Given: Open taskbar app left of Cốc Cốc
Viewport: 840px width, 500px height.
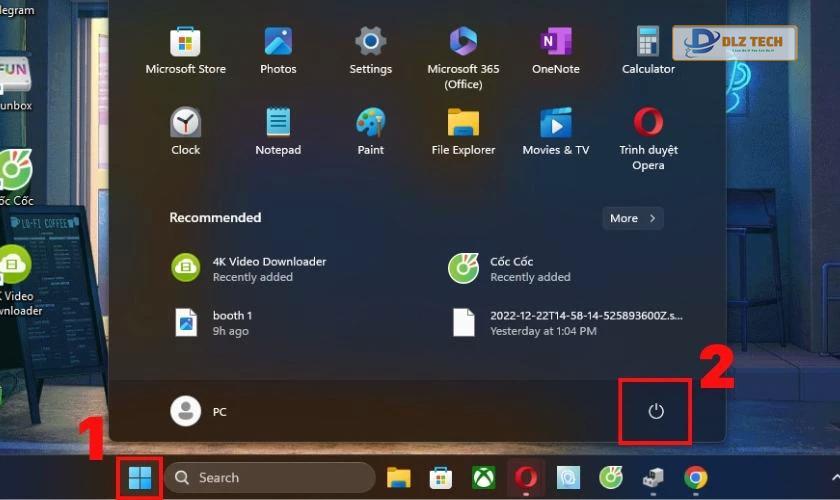Looking at the screenshot, I should tap(568, 477).
